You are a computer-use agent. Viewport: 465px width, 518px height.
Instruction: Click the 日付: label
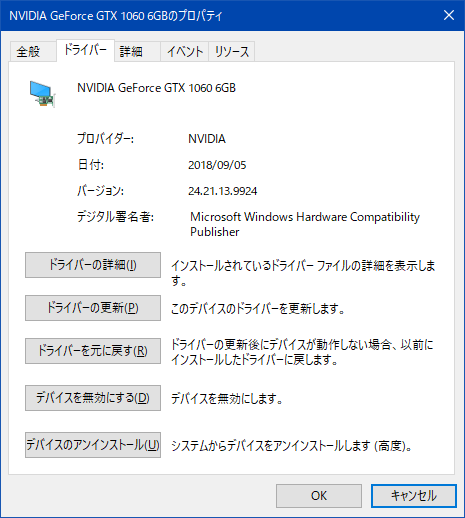[91, 165]
